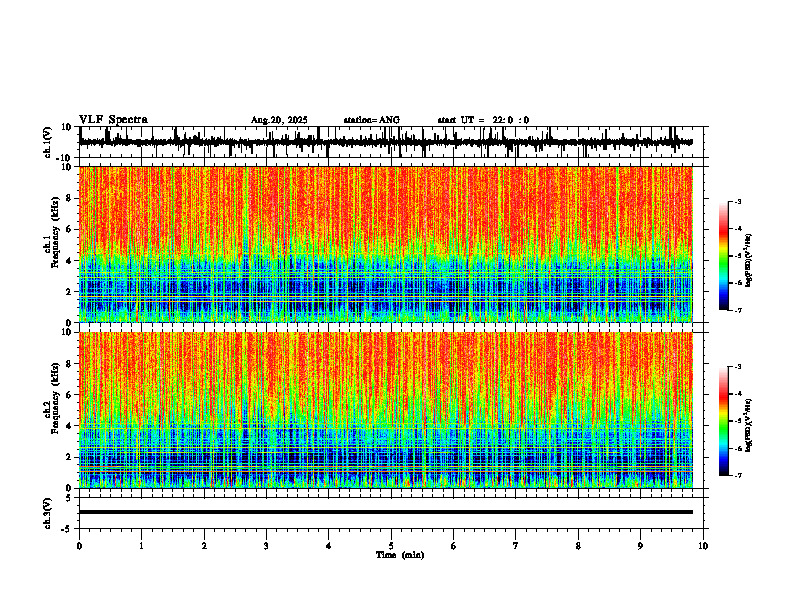This screenshot has width=792, height=612.
Task: Click the time axis tick label '6'
Action: click(x=454, y=546)
